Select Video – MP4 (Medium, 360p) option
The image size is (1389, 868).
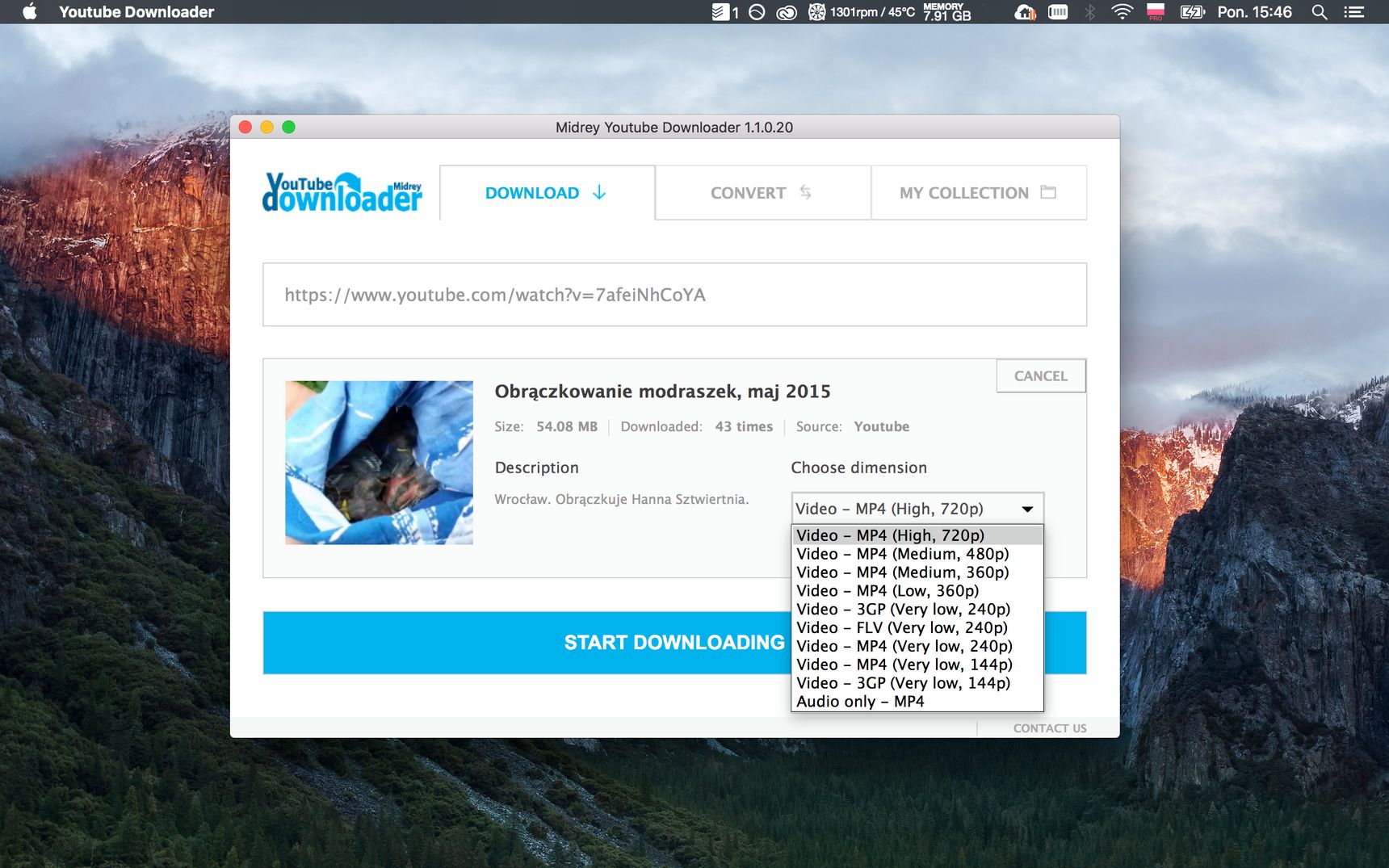pos(917,572)
